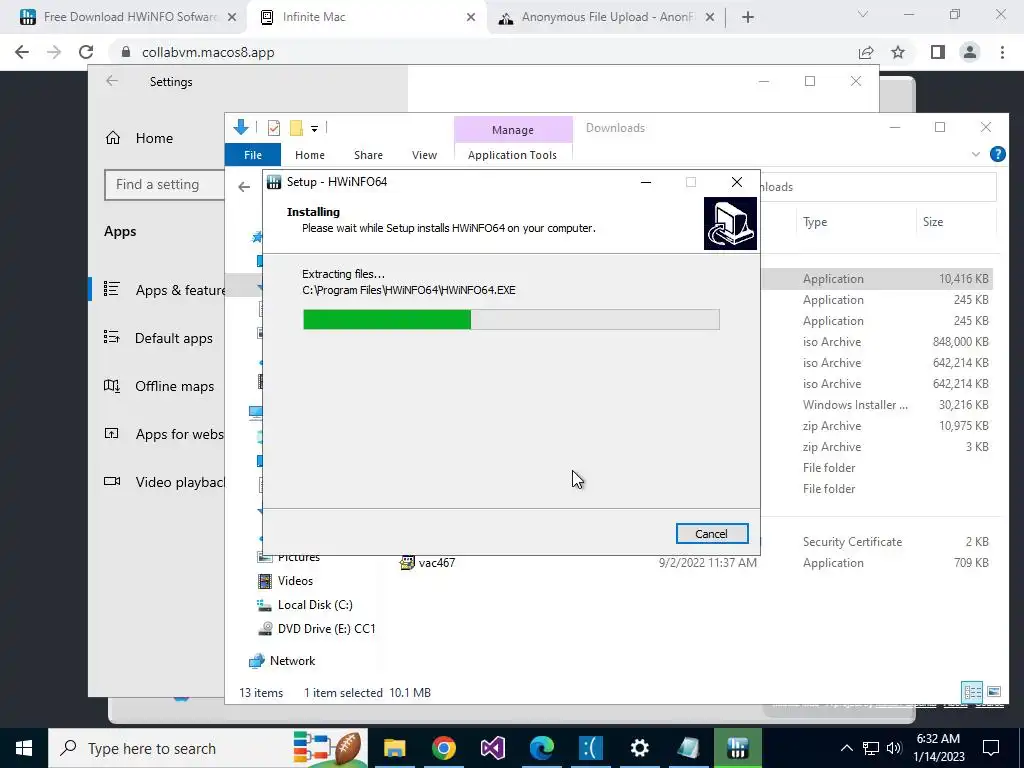Open the blue sad-face taskbar app
The image size is (1024, 768).
[590, 748]
